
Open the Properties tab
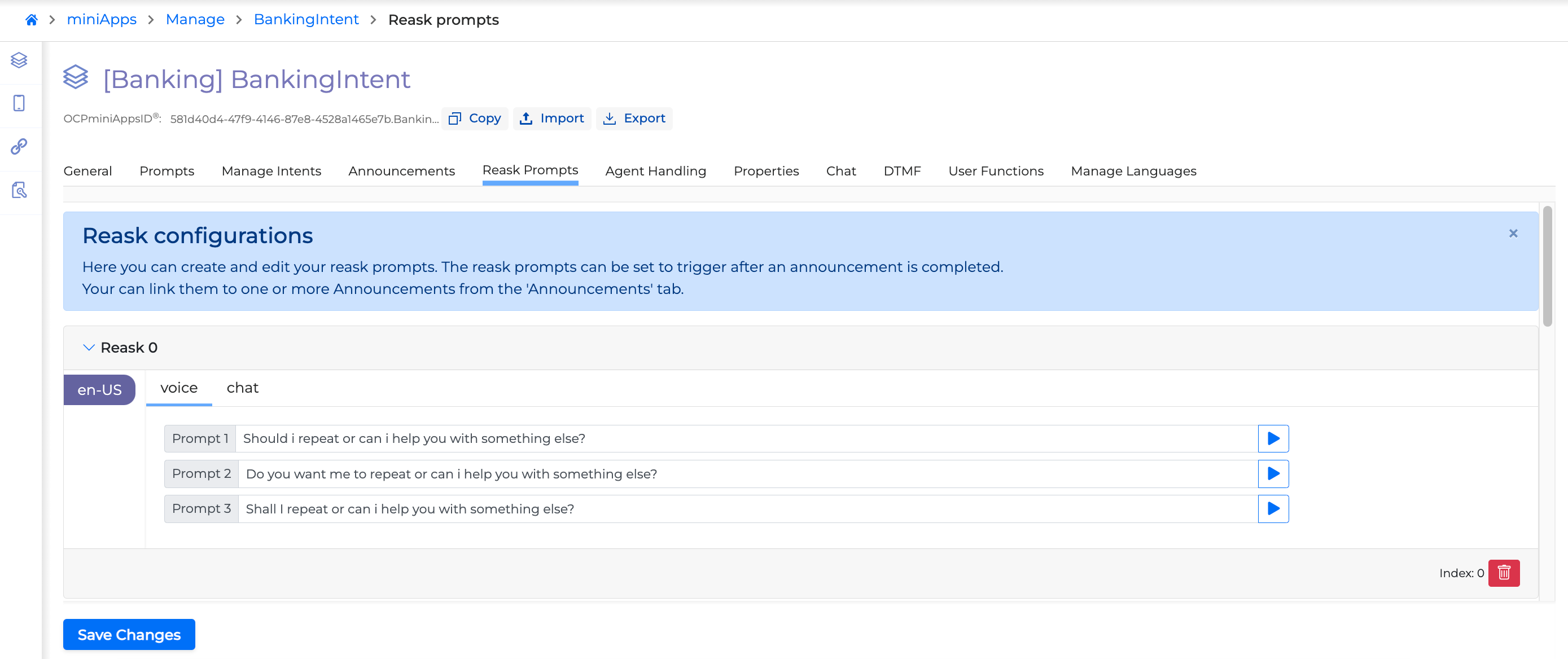(767, 171)
